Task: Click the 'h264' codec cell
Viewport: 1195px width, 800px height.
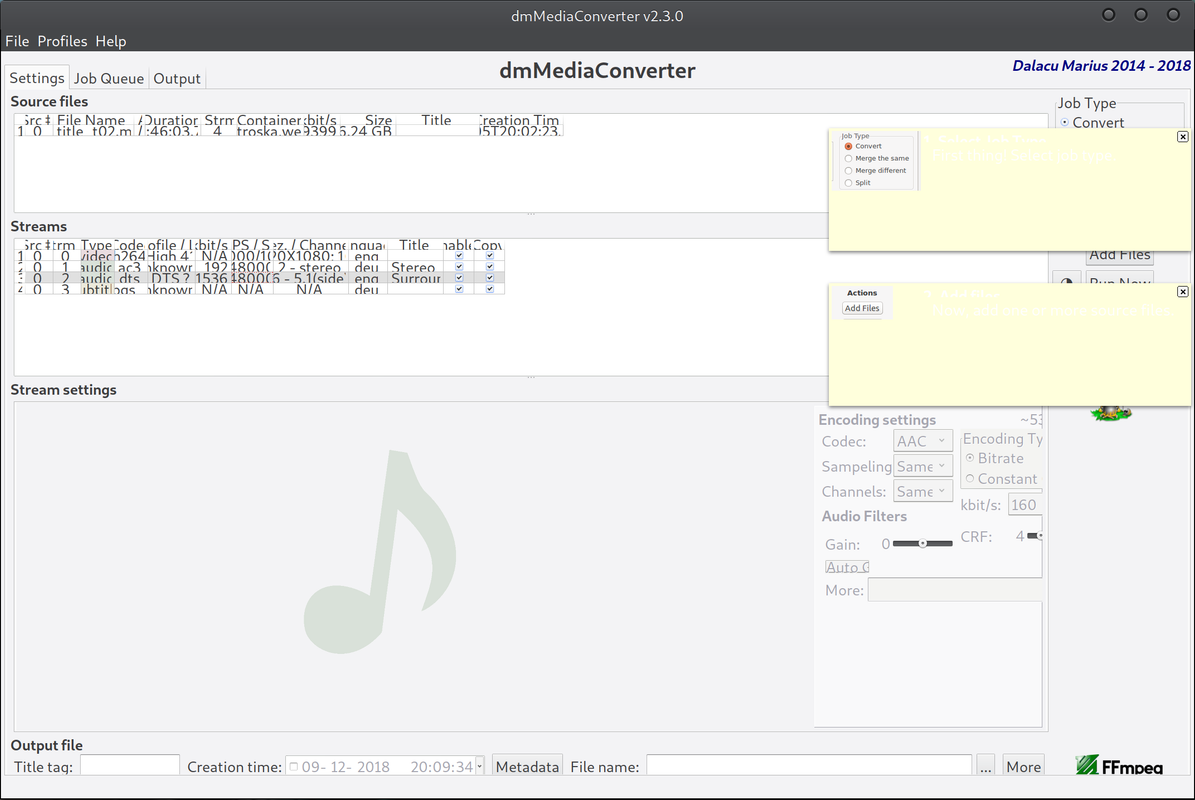Action: (x=130, y=257)
